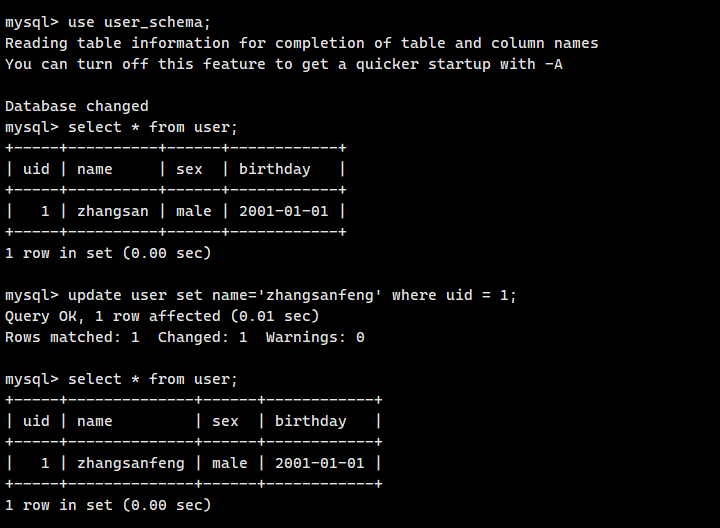This screenshot has height=528, width=720.
Task: Click "2001-01-01" in the first result table
Action: [x=284, y=211]
